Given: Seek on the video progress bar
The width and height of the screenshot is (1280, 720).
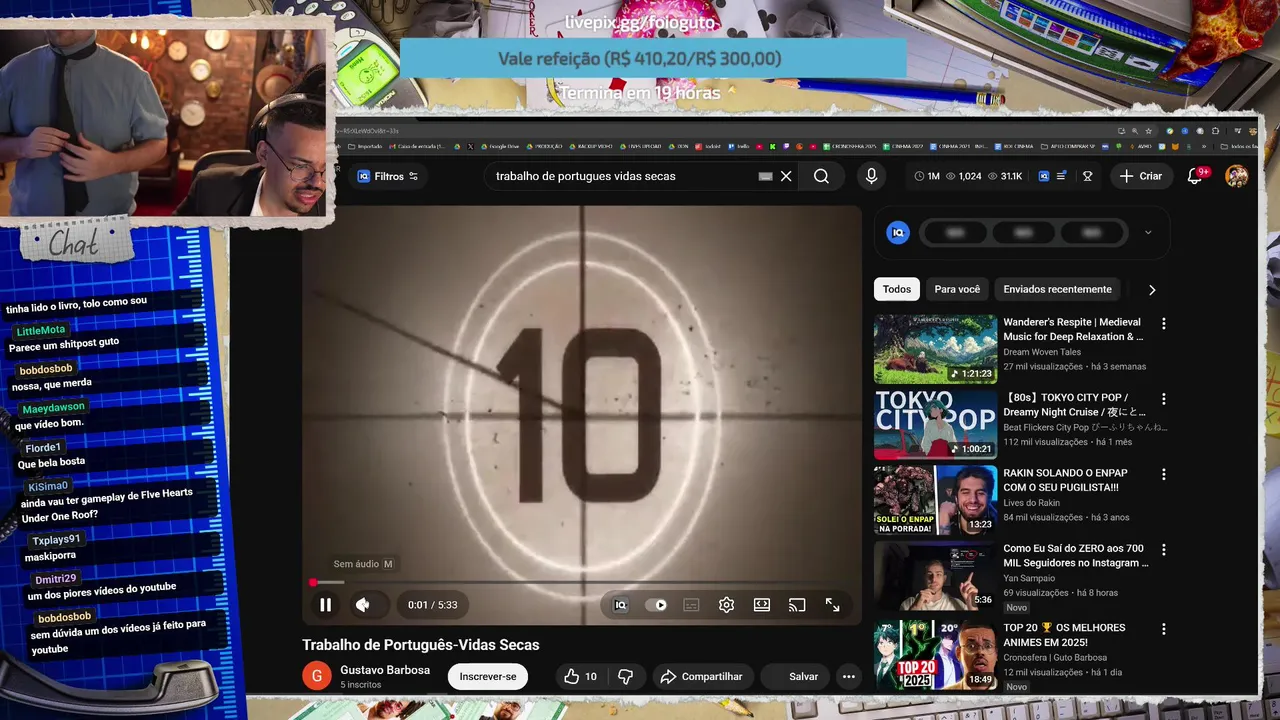Looking at the screenshot, I should click(x=582, y=582).
